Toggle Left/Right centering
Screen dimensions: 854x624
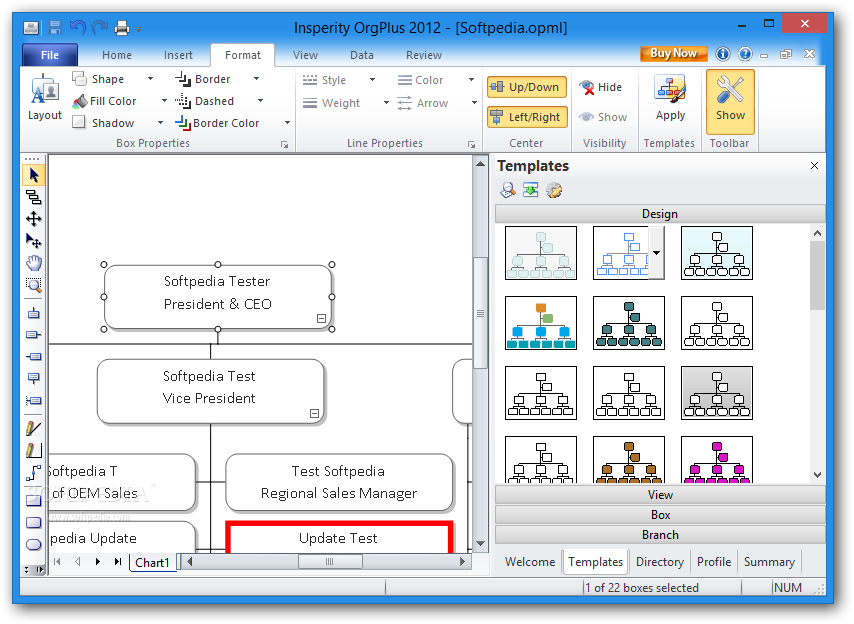(x=527, y=117)
